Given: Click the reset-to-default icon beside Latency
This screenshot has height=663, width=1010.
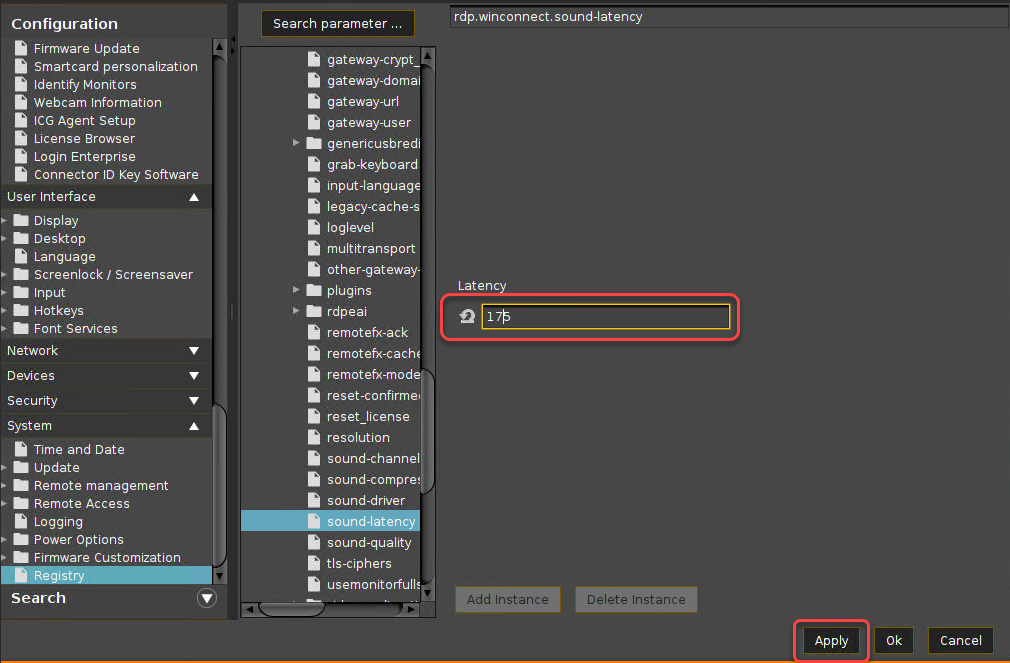Looking at the screenshot, I should 467,317.
